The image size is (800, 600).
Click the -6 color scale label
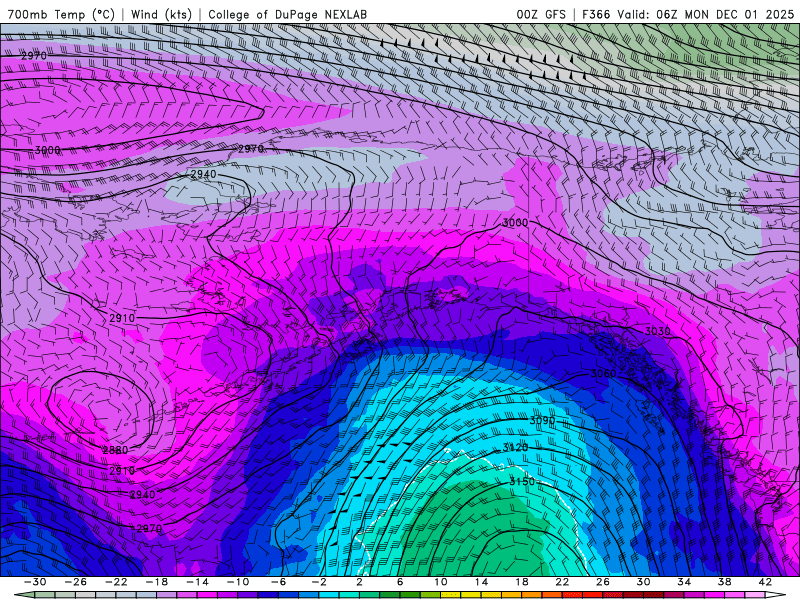(x=279, y=582)
